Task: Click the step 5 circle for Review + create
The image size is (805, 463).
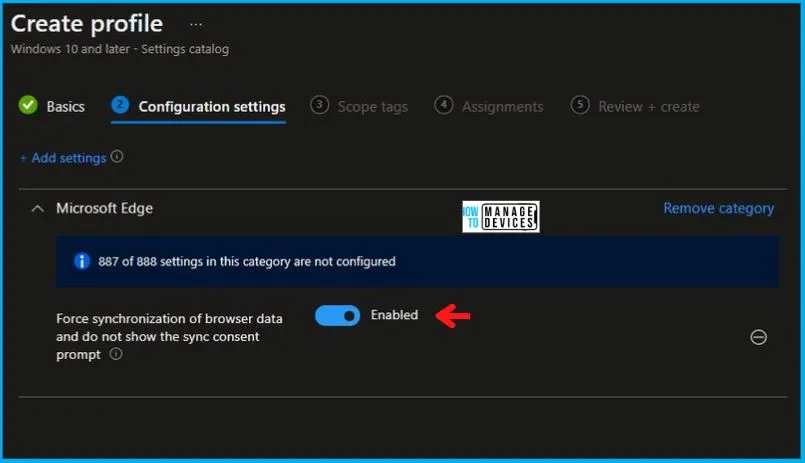Action: coord(580,105)
